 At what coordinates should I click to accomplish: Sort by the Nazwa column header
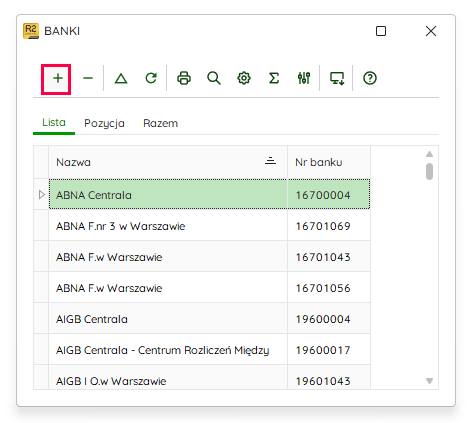(168, 162)
